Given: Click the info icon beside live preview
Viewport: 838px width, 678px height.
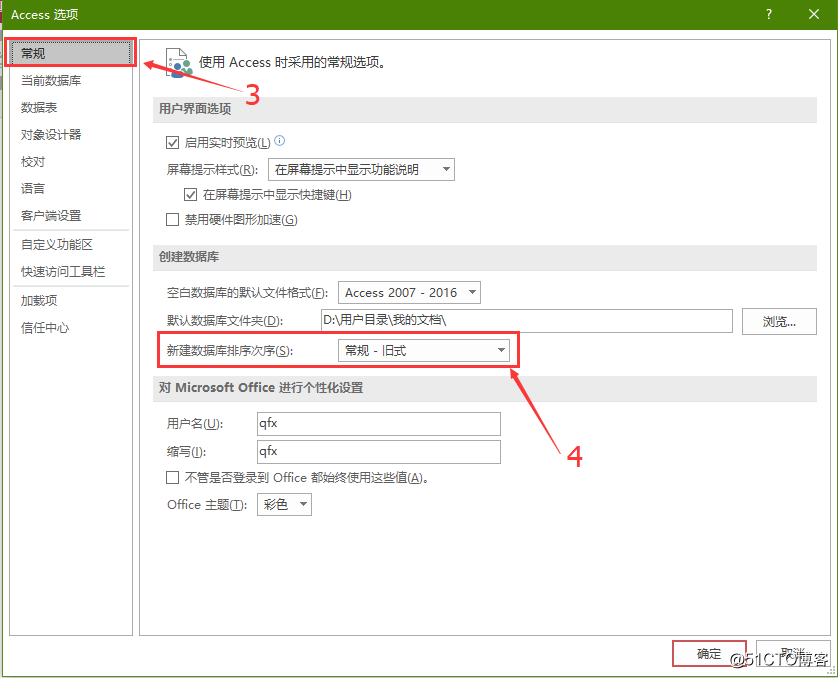Looking at the screenshot, I should [x=280, y=141].
